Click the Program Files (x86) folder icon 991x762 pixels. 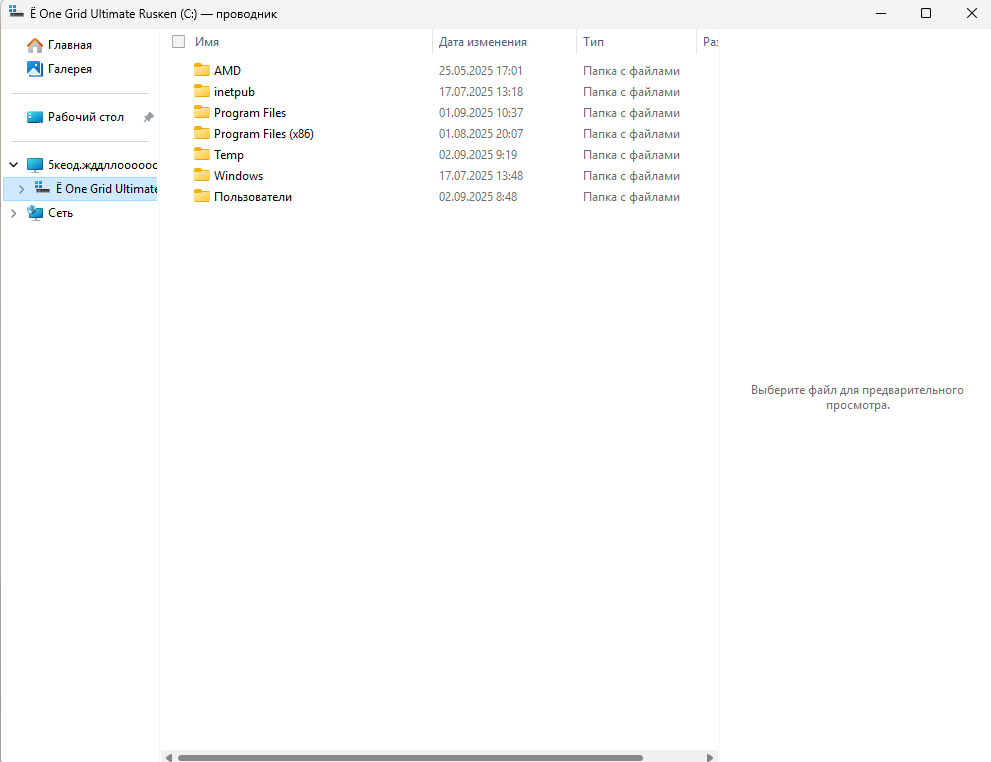[202, 133]
